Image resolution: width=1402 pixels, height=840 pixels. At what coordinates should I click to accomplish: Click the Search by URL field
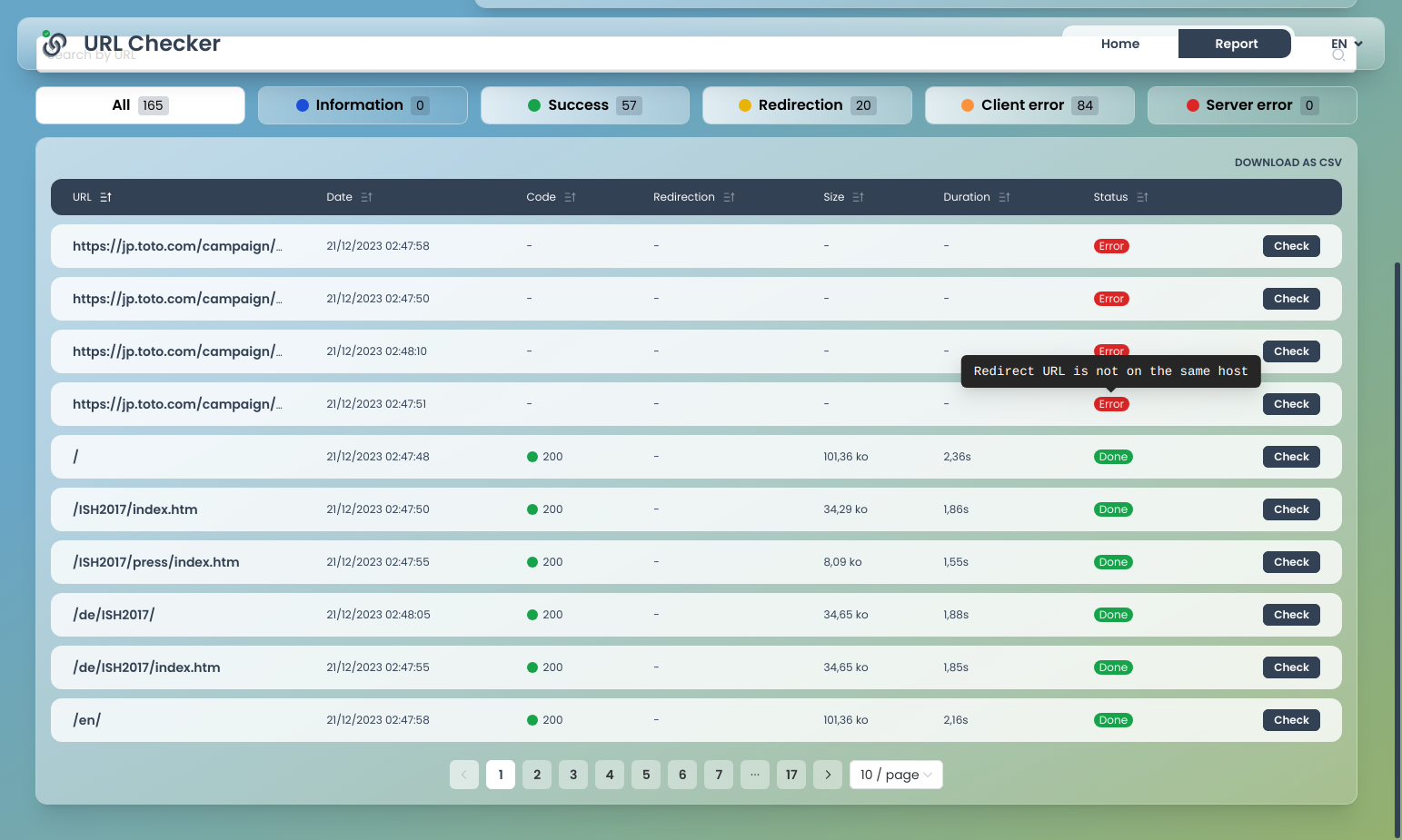pyautogui.click(x=696, y=54)
